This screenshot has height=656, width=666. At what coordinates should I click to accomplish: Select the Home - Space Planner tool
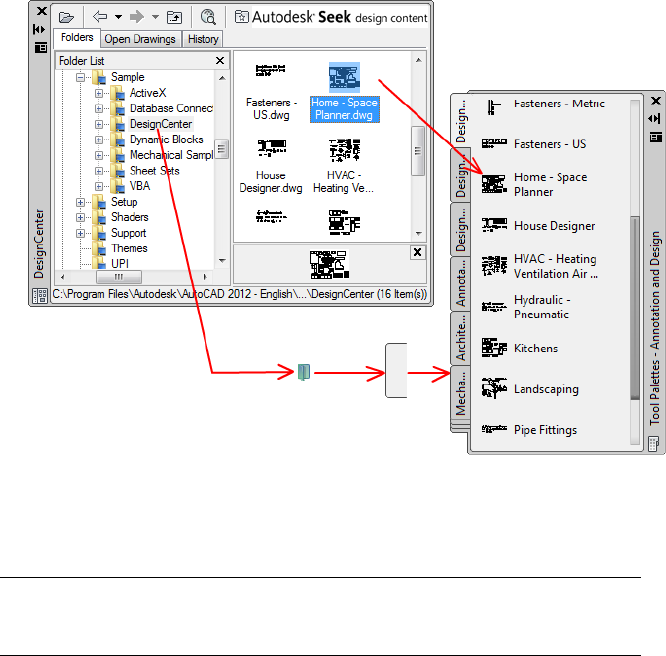click(535, 184)
